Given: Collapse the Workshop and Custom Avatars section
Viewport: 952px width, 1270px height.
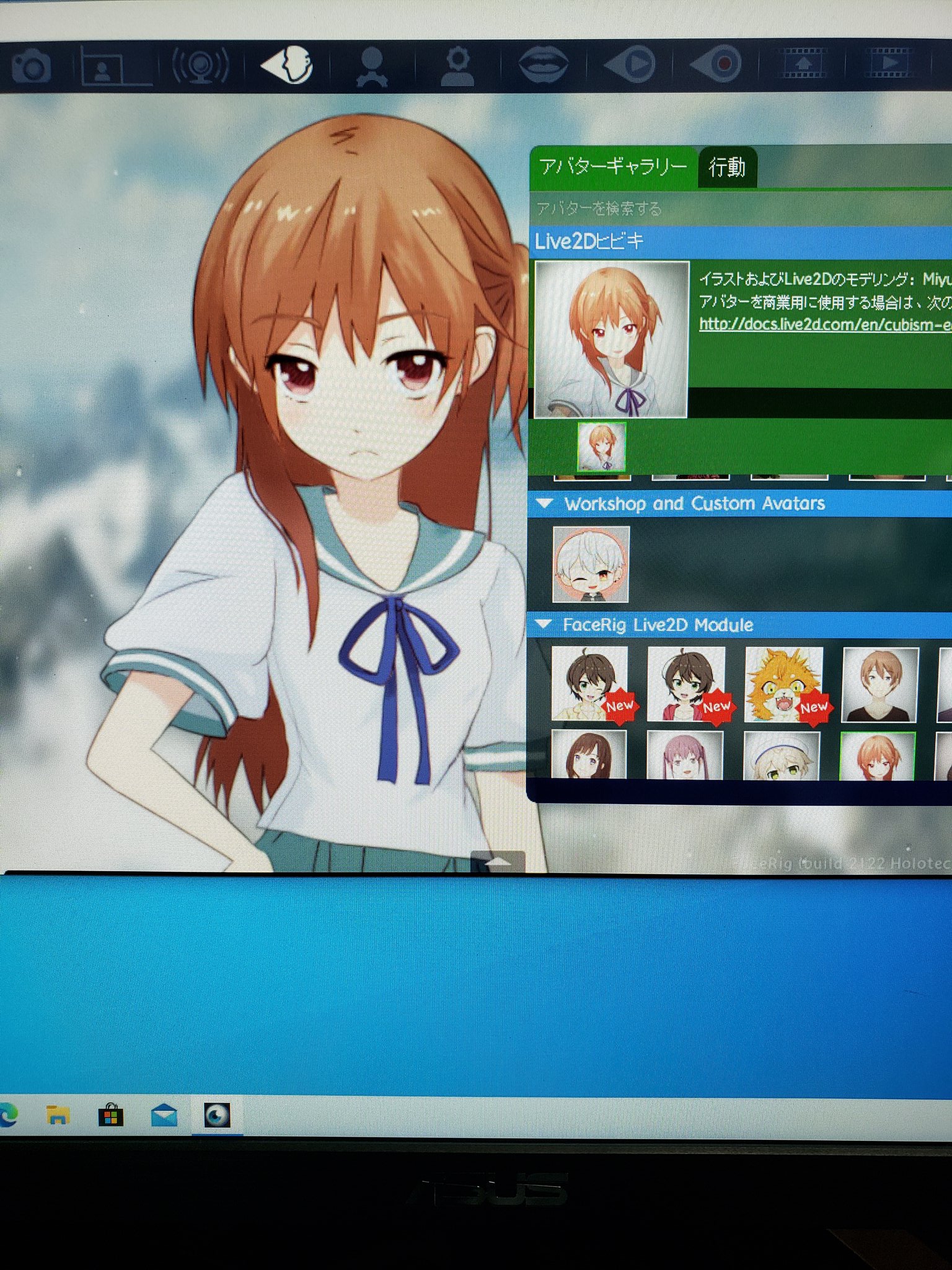Looking at the screenshot, I should (x=545, y=504).
